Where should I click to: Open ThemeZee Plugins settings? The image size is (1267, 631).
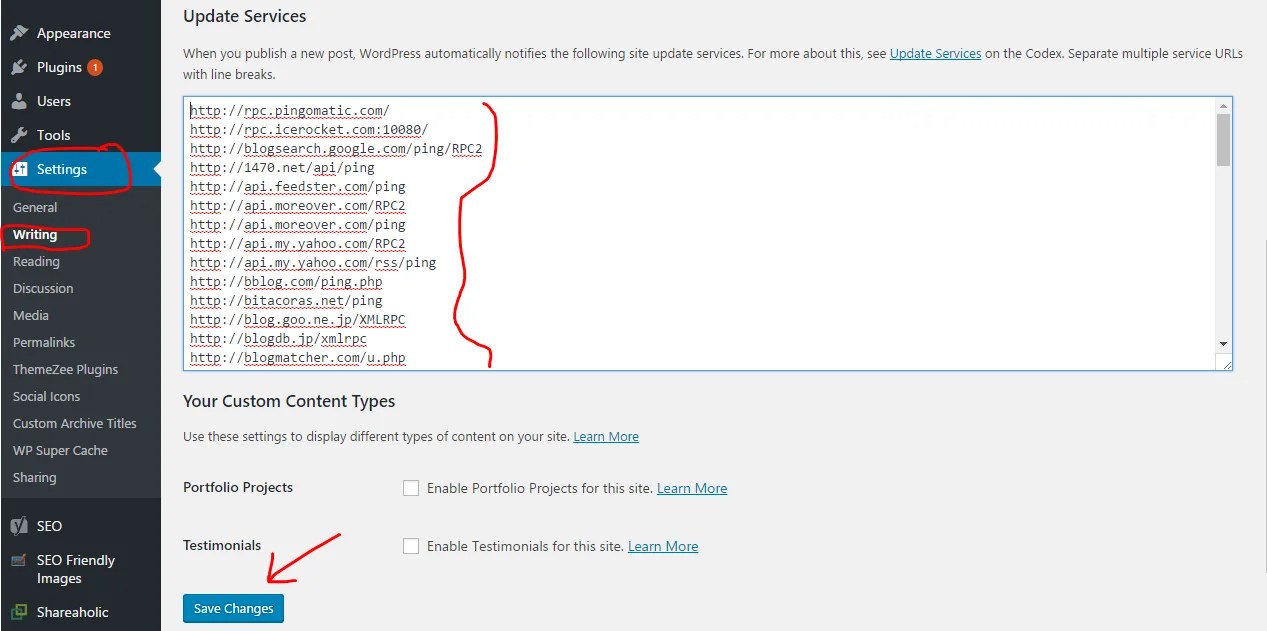(x=65, y=369)
